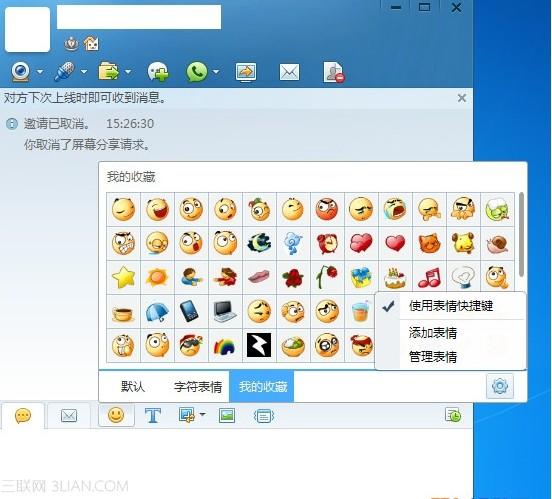Switch to 默认 emoticon tab

pos(133,386)
